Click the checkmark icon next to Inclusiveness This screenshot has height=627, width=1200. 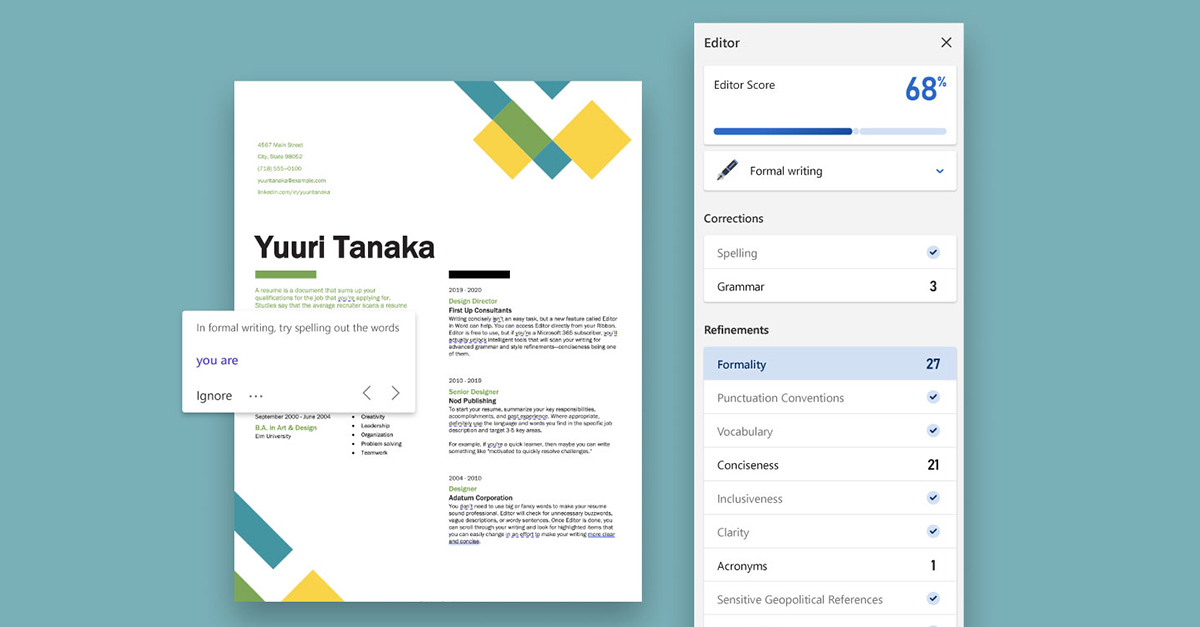tap(933, 498)
